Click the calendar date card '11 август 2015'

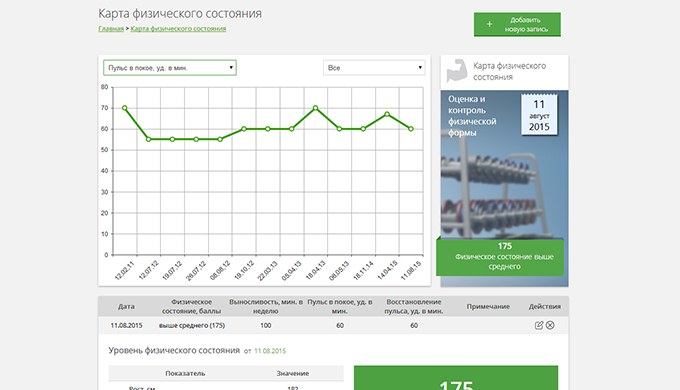(539, 115)
